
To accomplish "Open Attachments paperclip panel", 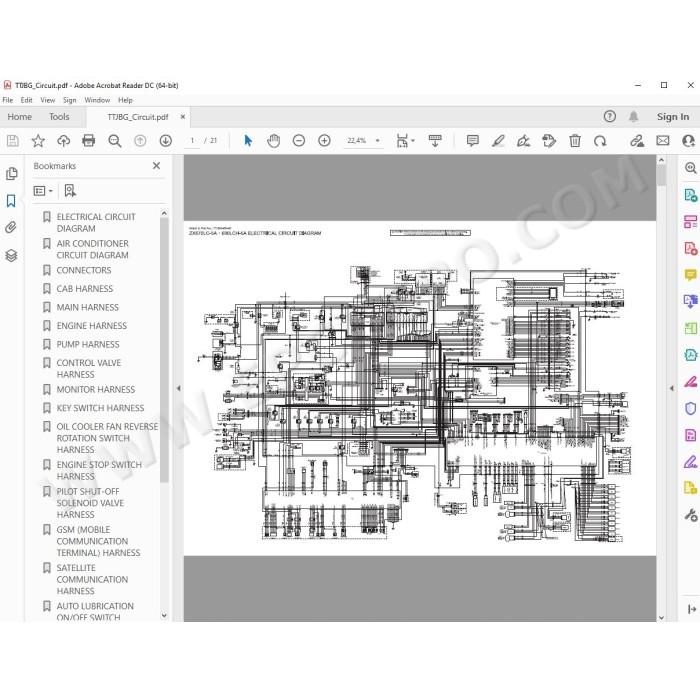I will point(11,228).
